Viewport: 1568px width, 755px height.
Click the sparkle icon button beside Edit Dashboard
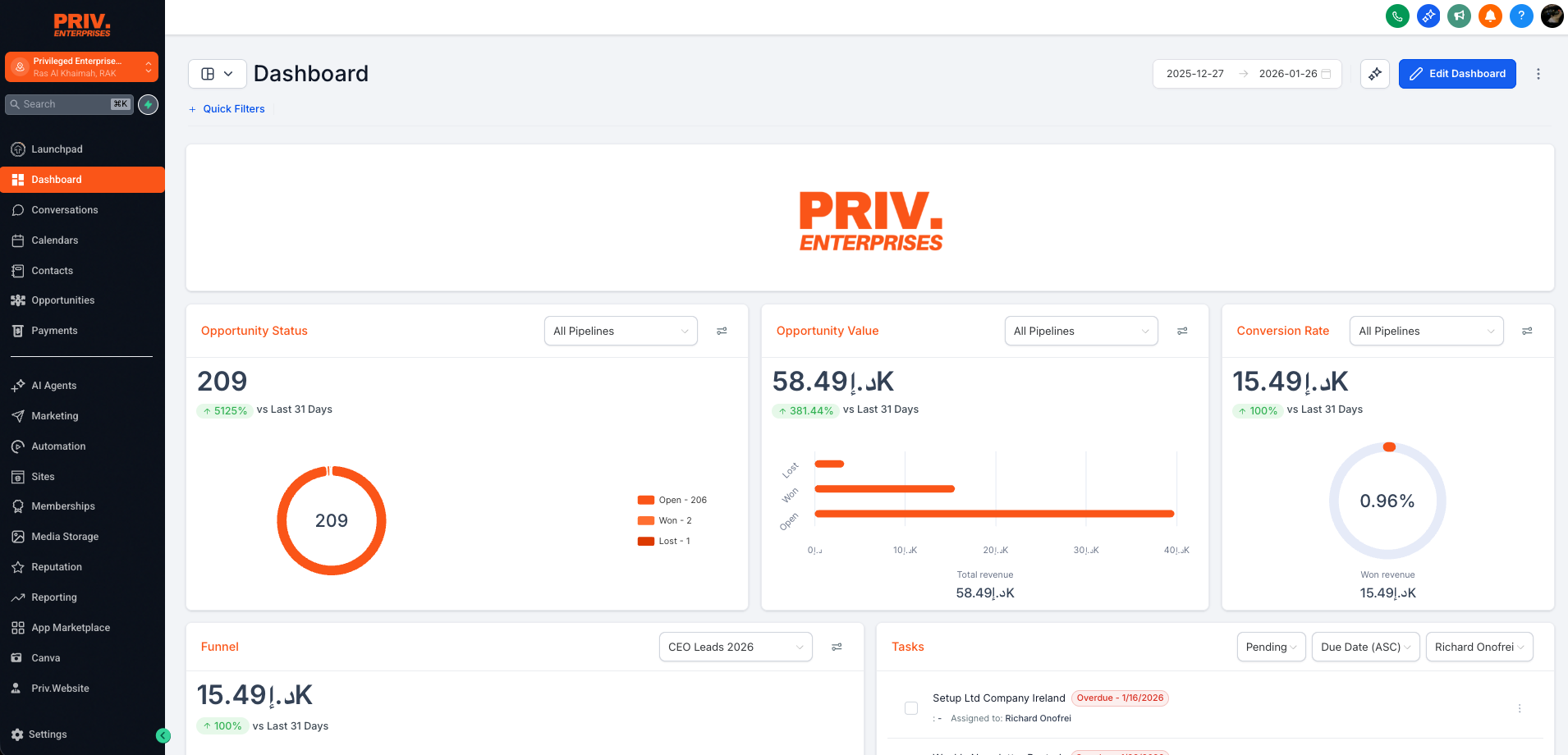pyautogui.click(x=1375, y=74)
